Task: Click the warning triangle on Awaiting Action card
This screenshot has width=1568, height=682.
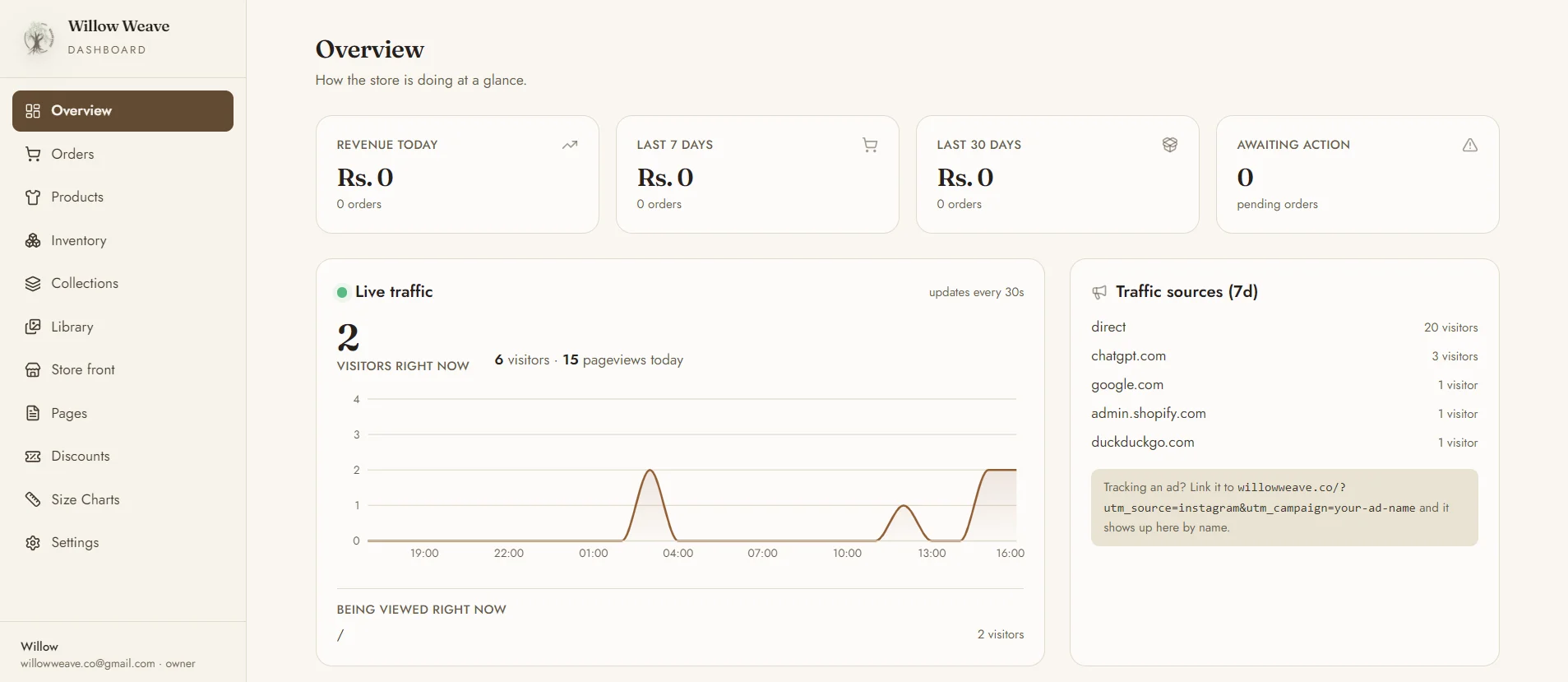Action: coord(1470,145)
